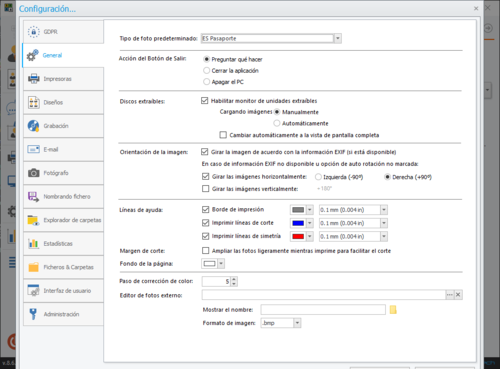Choose 'Cerrar la aplicación' radio option
Screen dimensions: 500x369
pyautogui.click(x=206, y=70)
